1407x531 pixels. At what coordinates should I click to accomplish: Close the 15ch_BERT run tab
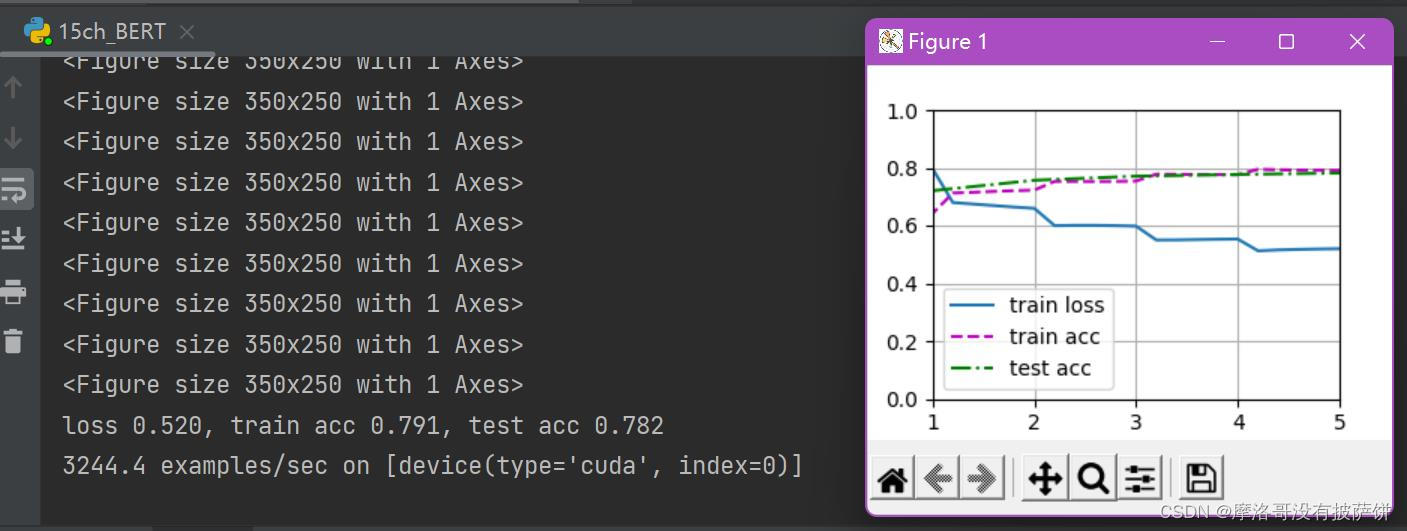coord(187,32)
